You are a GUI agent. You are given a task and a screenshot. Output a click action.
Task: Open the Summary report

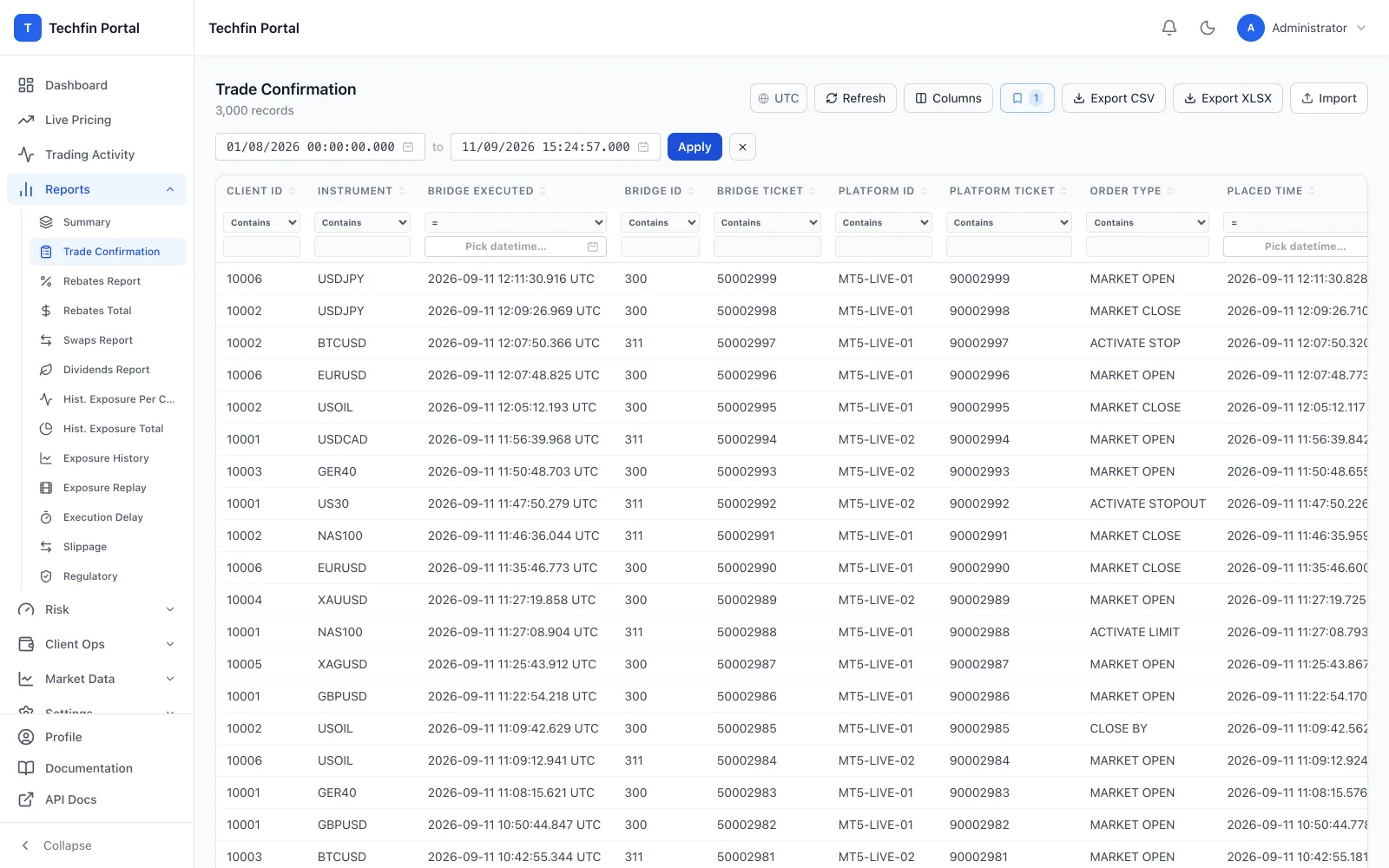click(108, 222)
